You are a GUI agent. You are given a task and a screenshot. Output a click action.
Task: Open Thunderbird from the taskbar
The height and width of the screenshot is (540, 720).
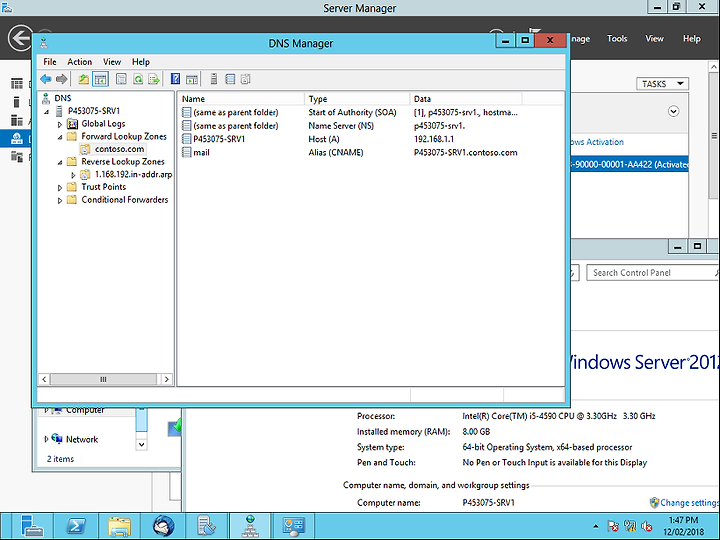164,526
